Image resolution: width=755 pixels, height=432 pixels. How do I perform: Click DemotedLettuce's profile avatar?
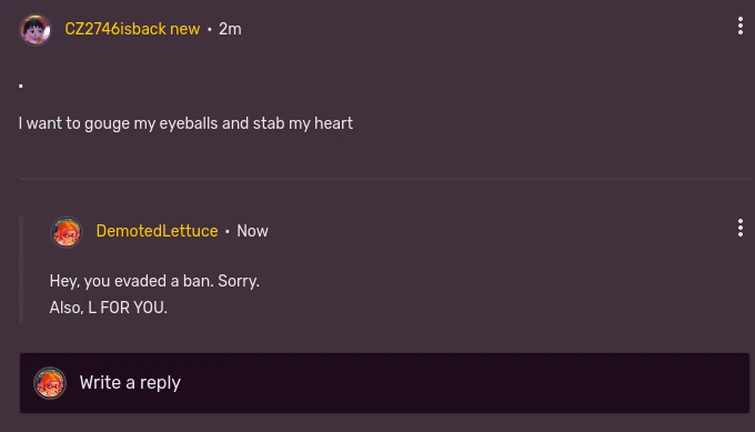coord(66,232)
